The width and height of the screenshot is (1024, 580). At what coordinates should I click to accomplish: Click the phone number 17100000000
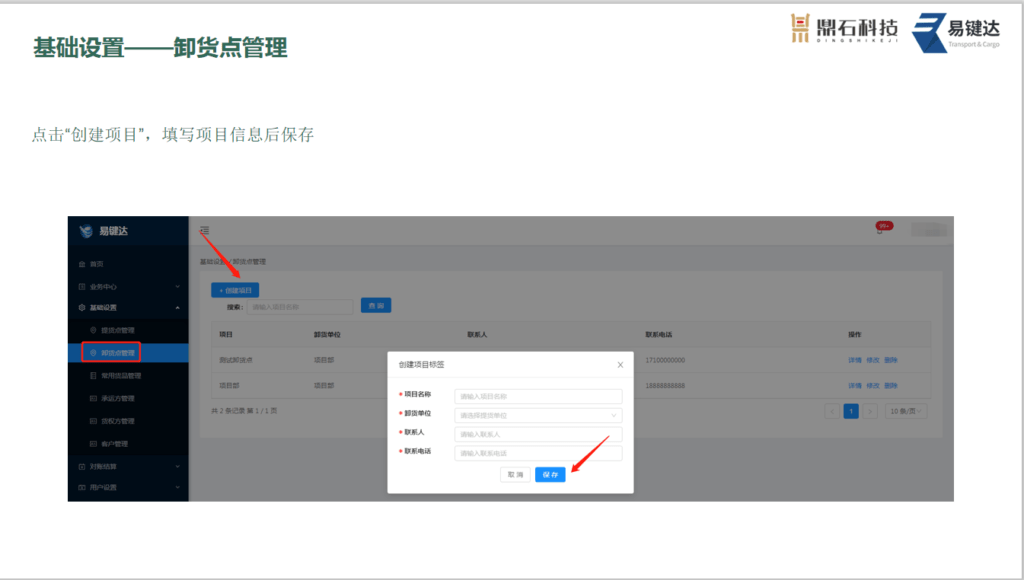coord(665,360)
